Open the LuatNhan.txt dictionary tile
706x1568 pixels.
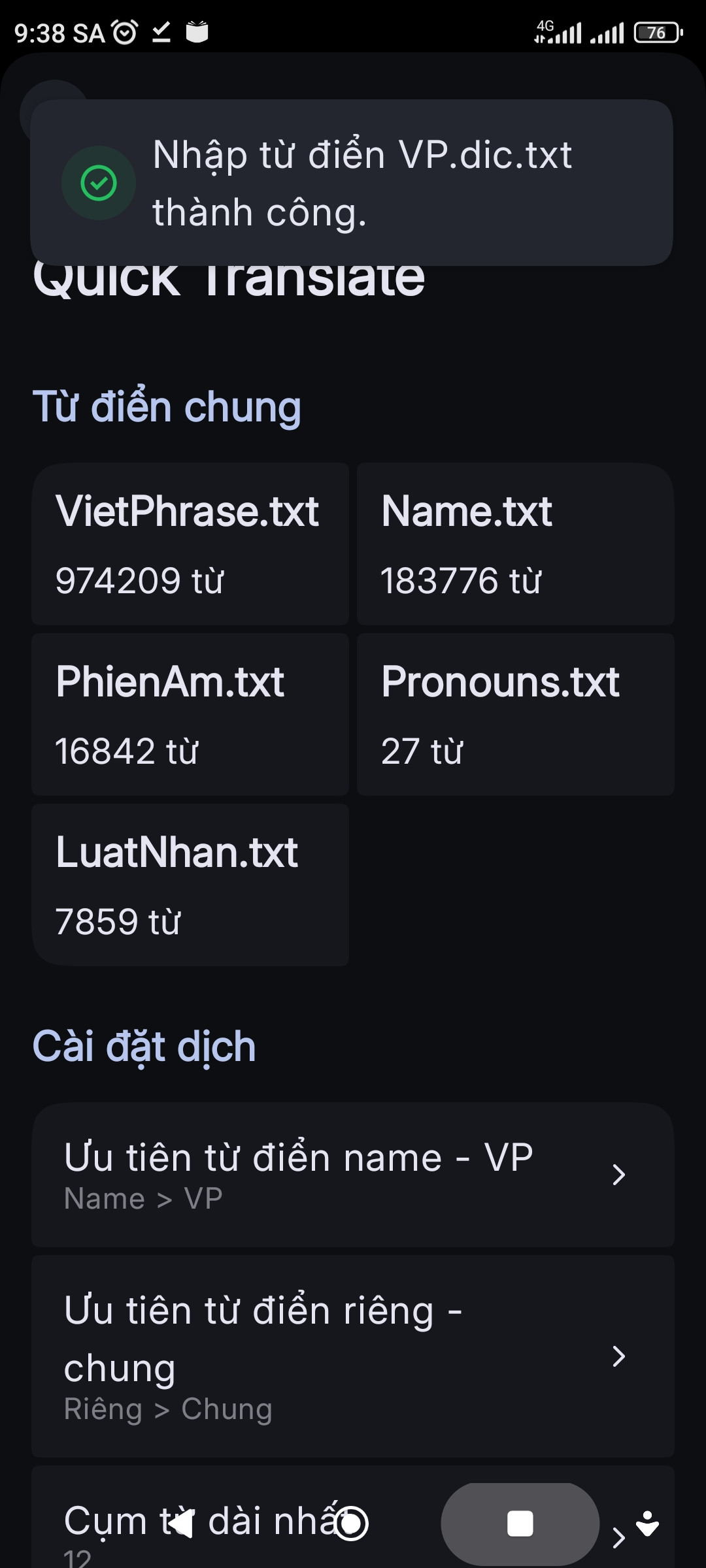pyautogui.click(x=190, y=885)
